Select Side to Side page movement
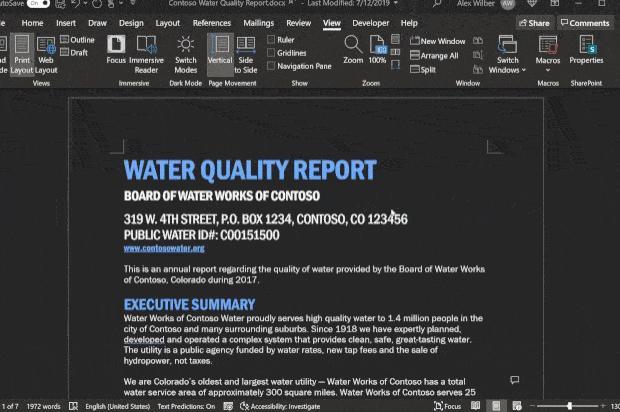 point(246,52)
